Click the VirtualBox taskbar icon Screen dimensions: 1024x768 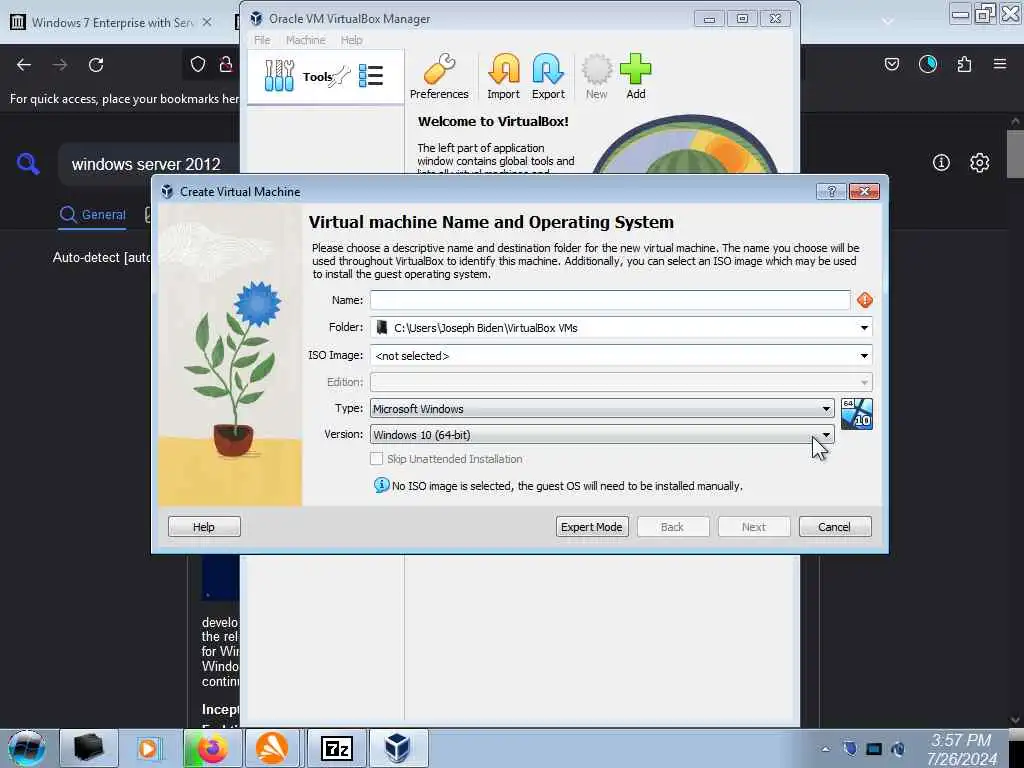(x=398, y=748)
